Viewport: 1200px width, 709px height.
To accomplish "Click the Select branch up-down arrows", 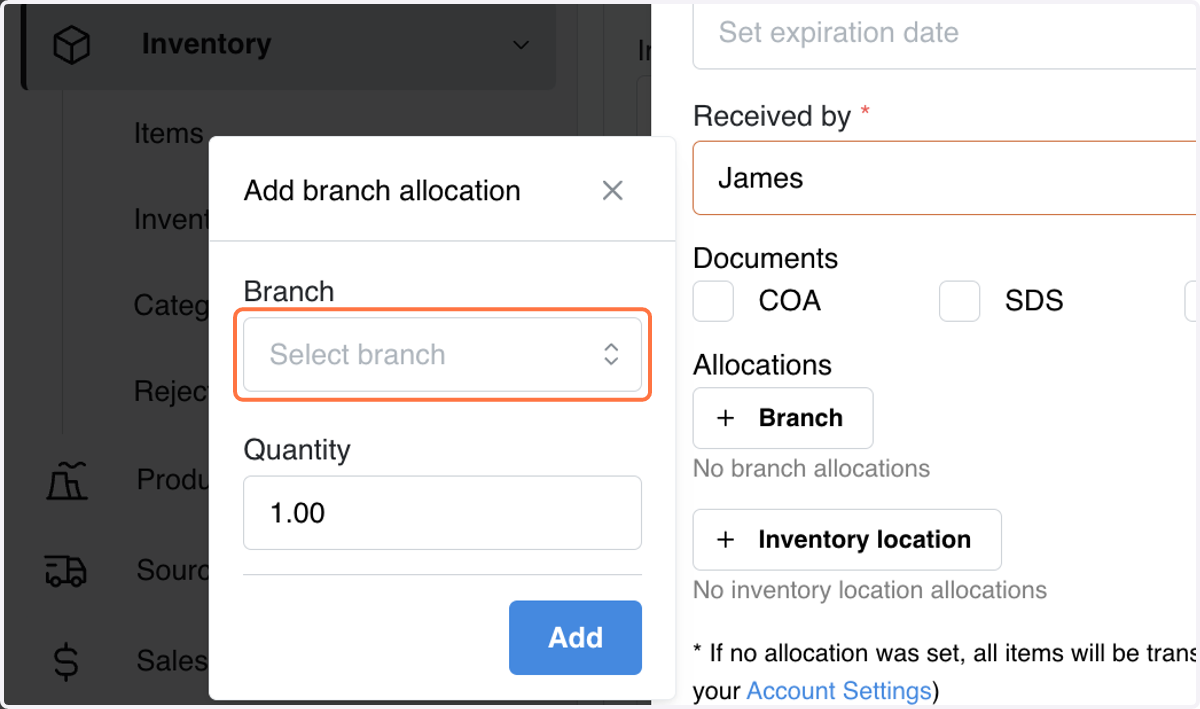I will 611,354.
